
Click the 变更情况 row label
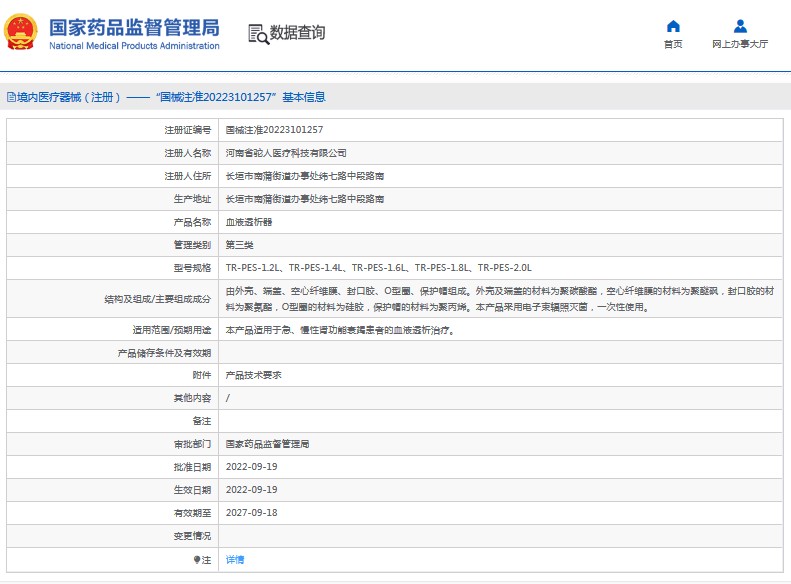(192, 536)
